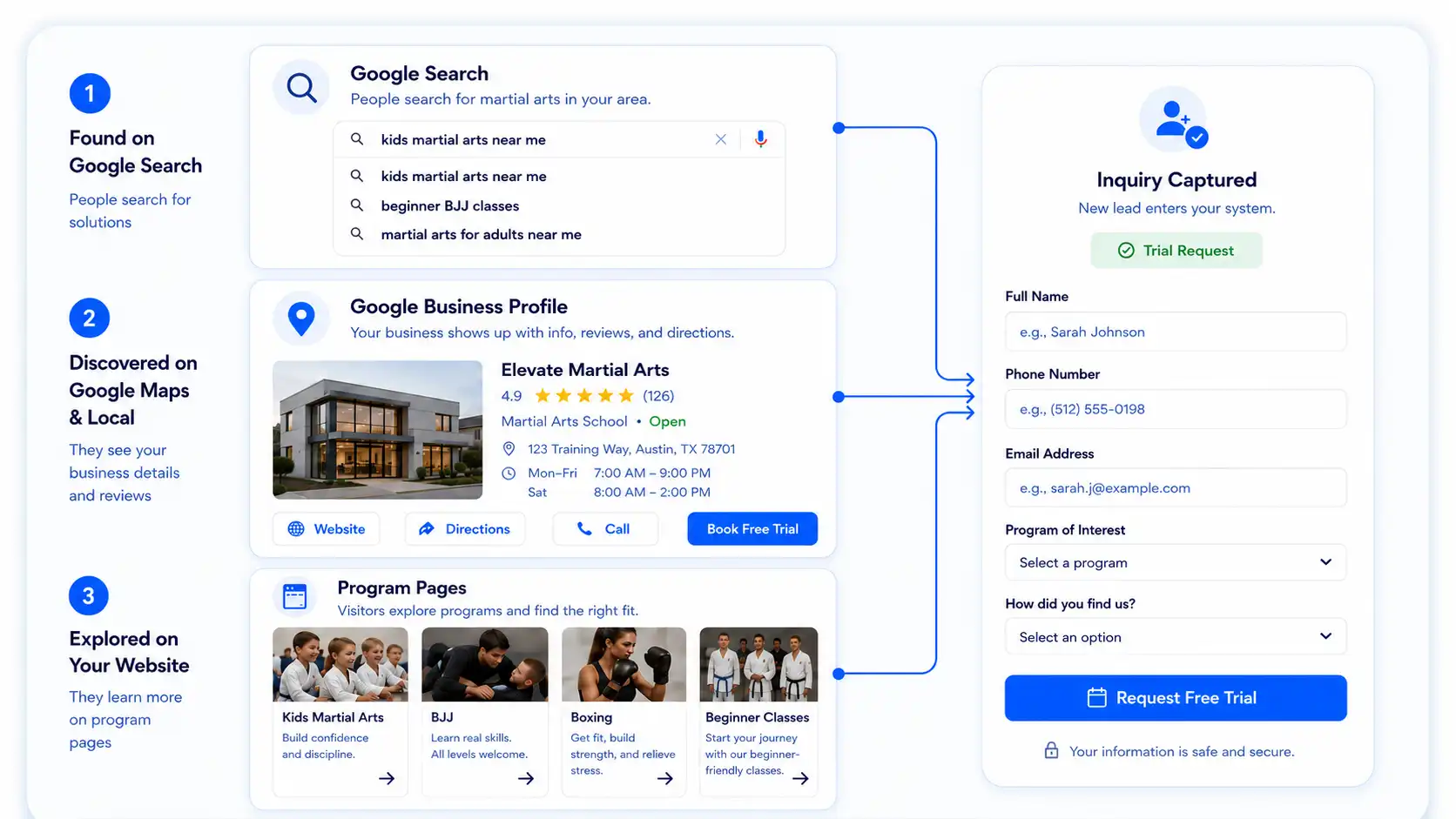
Task: Start voice search with the microphone icon
Action: click(x=760, y=139)
